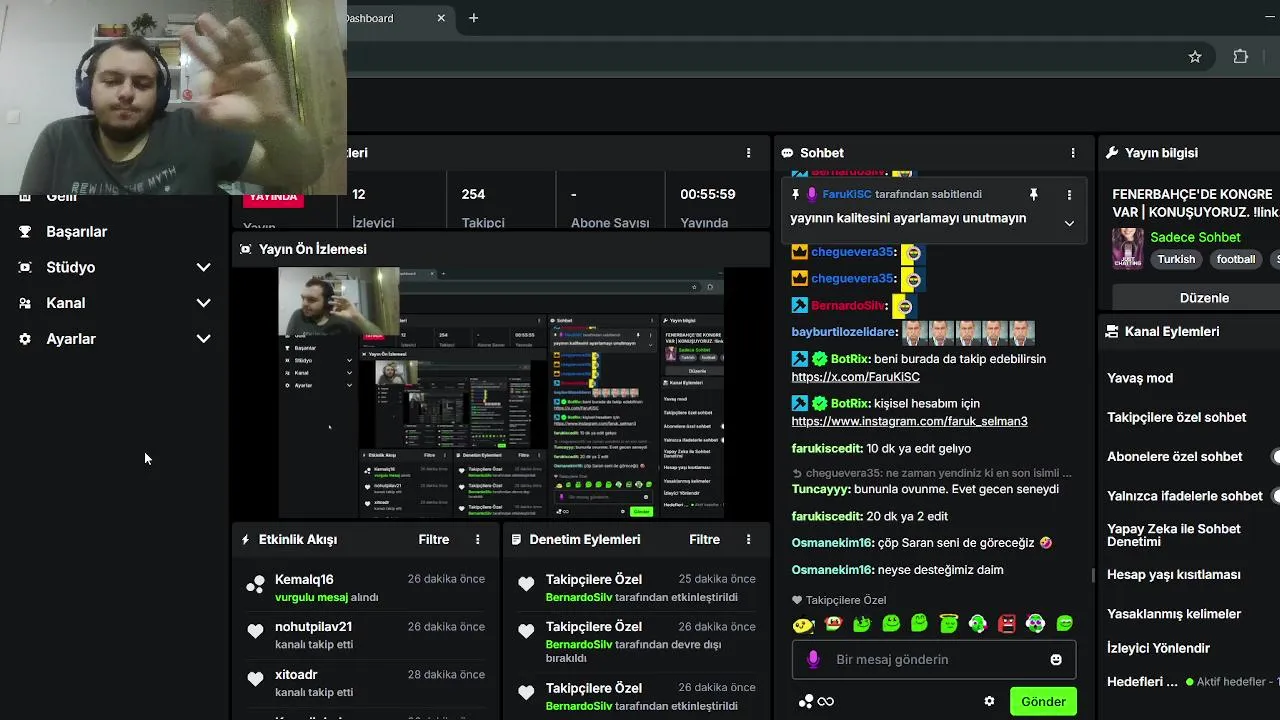
Task: Open Yasaklanmış kelimeler setting
Action: (1174, 613)
